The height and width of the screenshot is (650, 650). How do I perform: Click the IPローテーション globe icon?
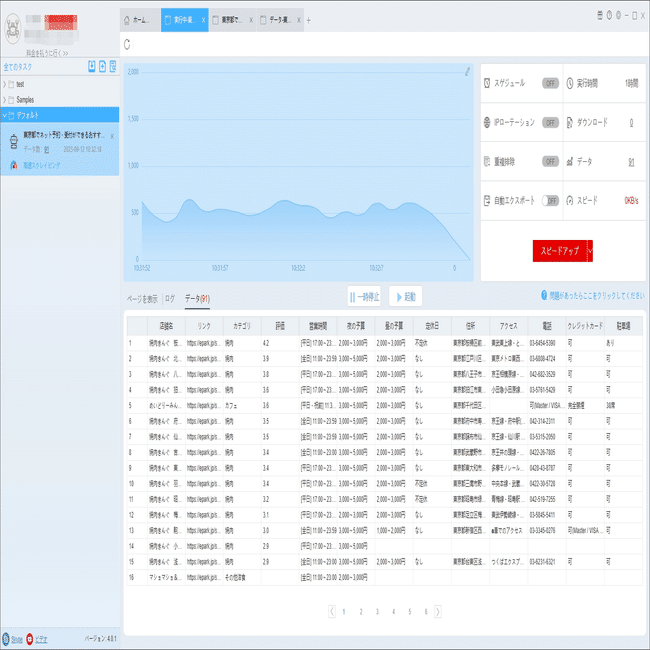point(487,122)
